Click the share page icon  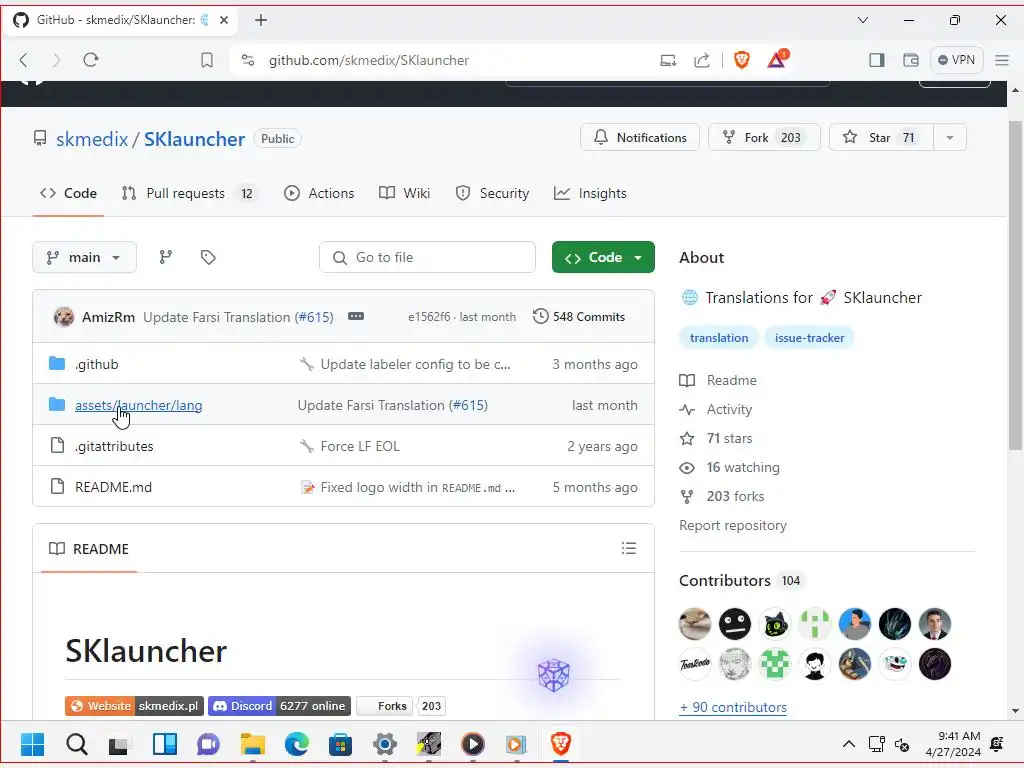click(x=702, y=60)
